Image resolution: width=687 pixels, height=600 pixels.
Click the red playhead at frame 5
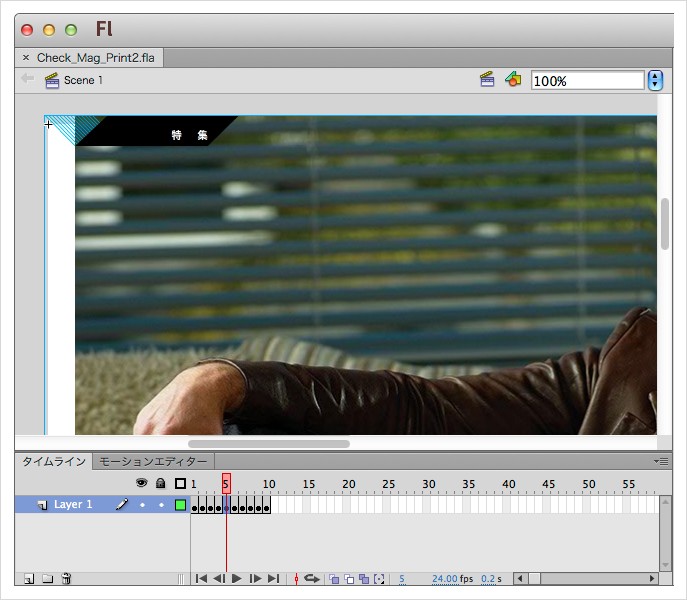click(226, 483)
